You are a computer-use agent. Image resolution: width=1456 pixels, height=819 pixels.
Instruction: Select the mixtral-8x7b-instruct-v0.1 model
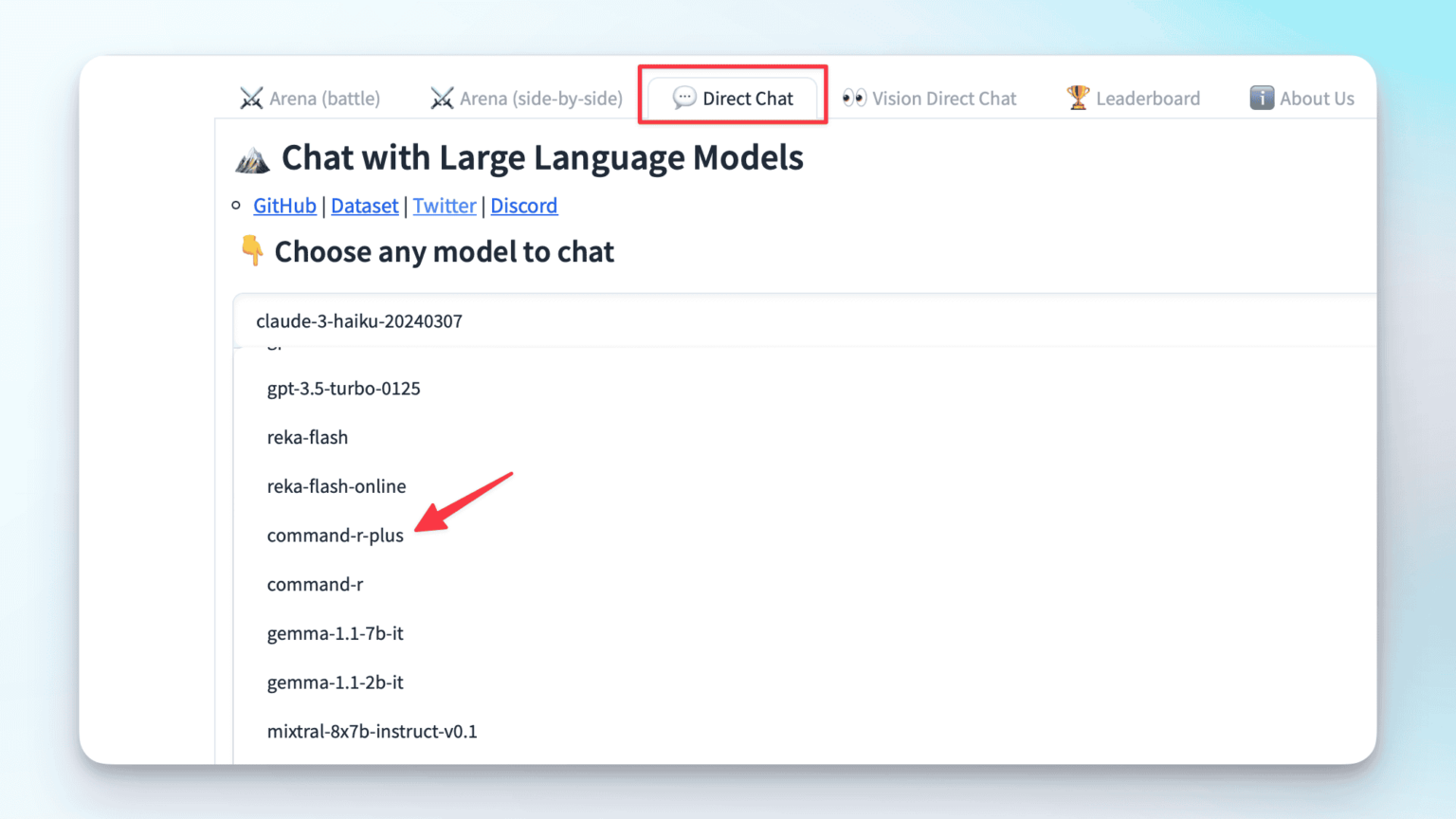pyautogui.click(x=372, y=732)
